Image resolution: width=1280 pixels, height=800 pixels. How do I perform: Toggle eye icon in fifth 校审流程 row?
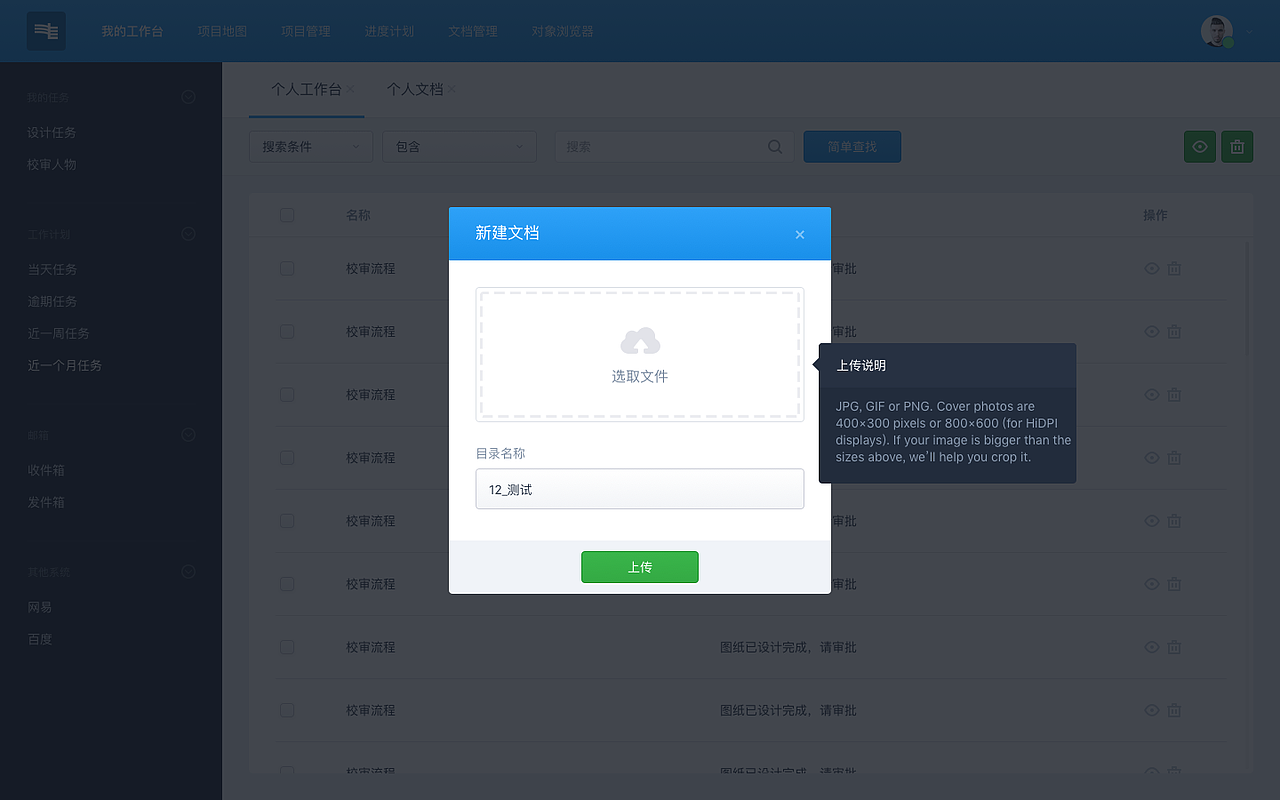1152,520
